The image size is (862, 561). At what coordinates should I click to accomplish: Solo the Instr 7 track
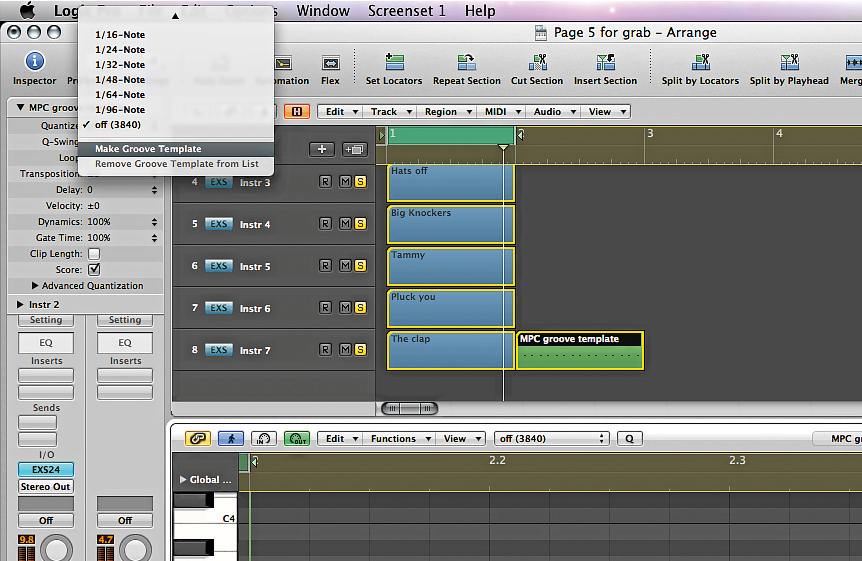[x=360, y=349]
